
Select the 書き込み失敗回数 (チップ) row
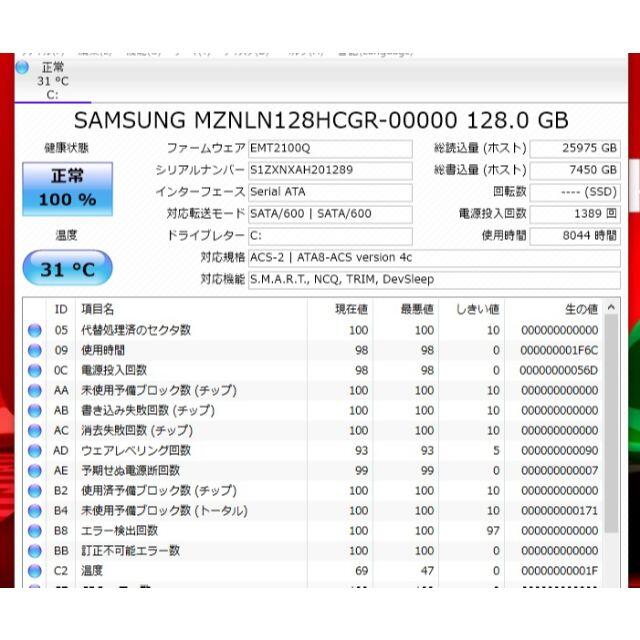click(x=313, y=410)
